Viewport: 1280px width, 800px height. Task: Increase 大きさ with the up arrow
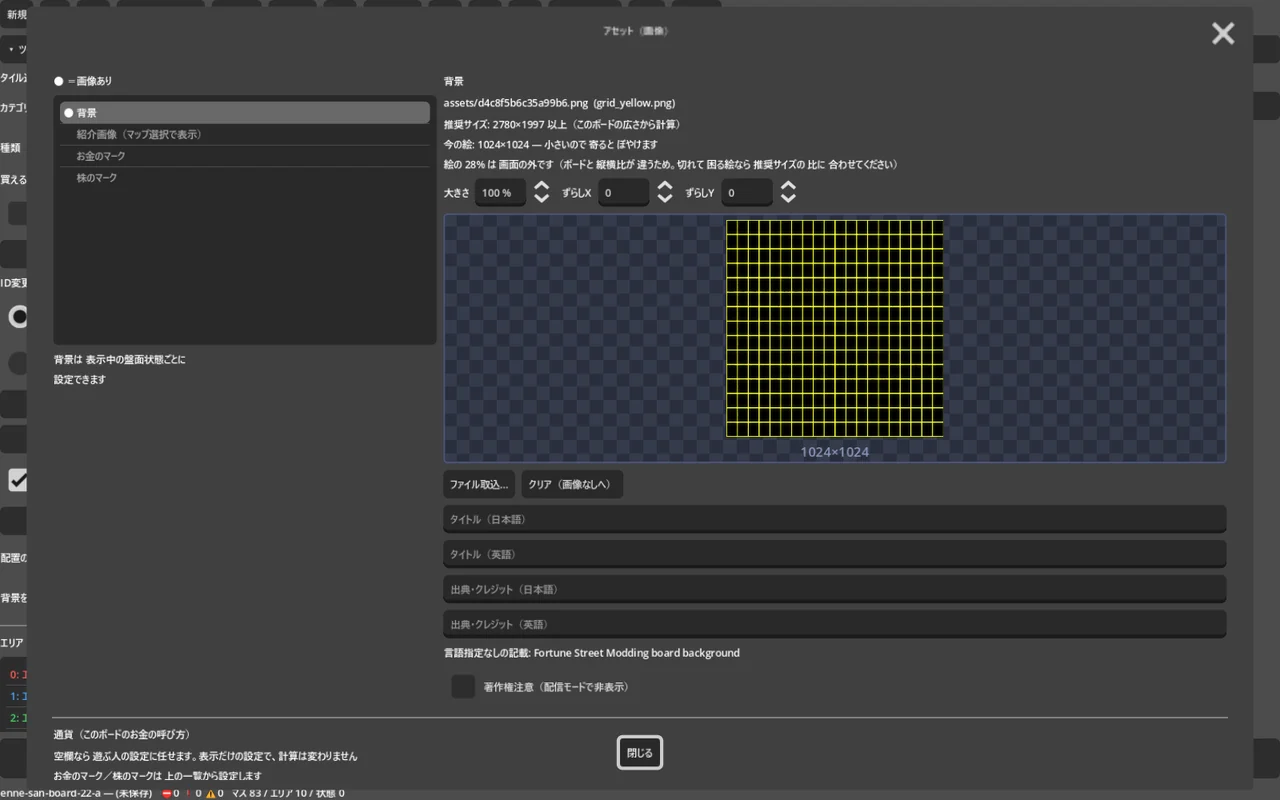tap(541, 186)
